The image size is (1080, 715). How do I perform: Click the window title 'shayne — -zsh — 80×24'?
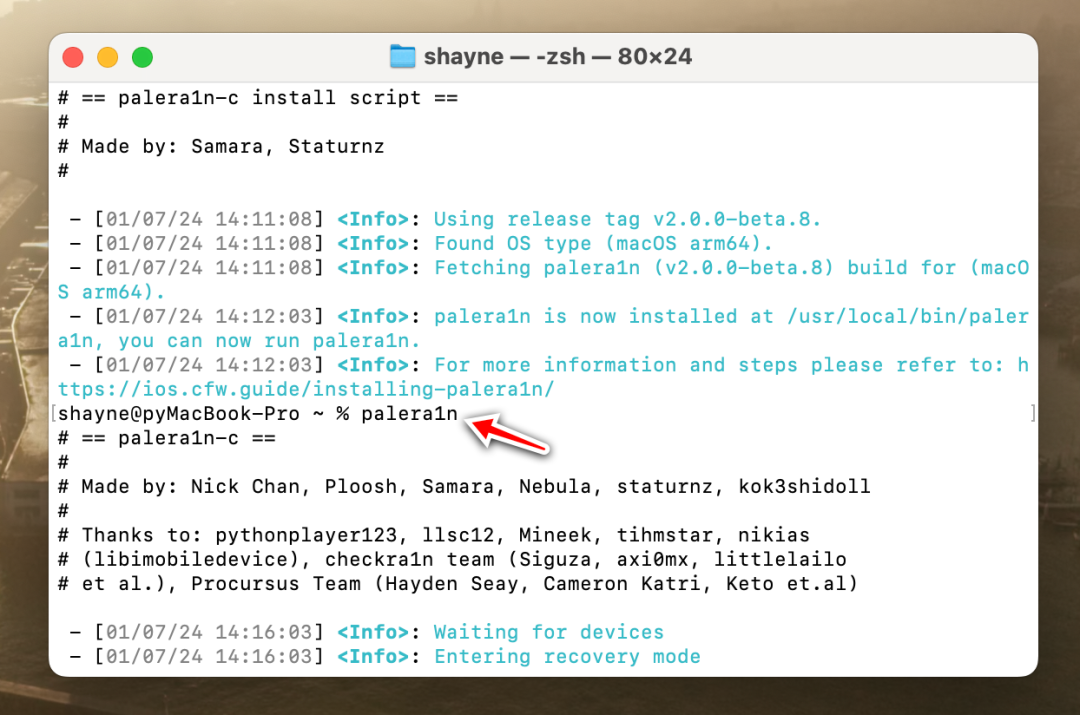557,56
